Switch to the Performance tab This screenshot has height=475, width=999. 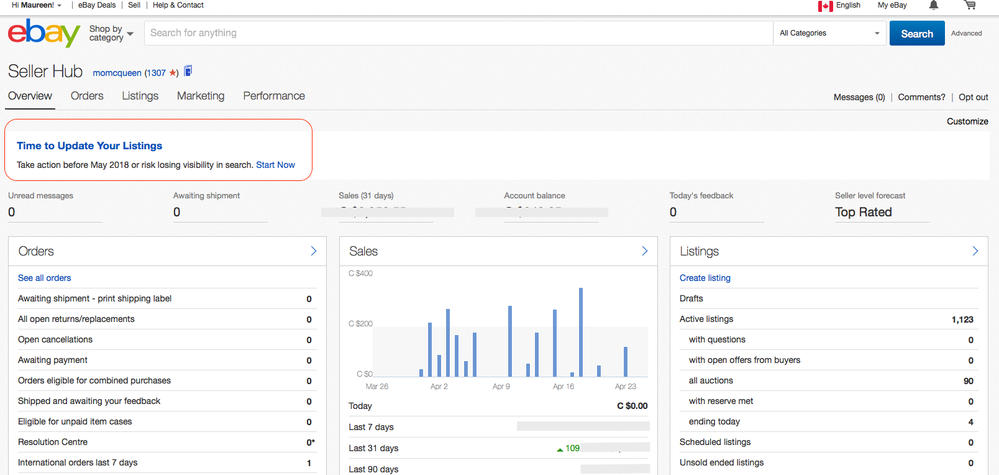click(274, 96)
